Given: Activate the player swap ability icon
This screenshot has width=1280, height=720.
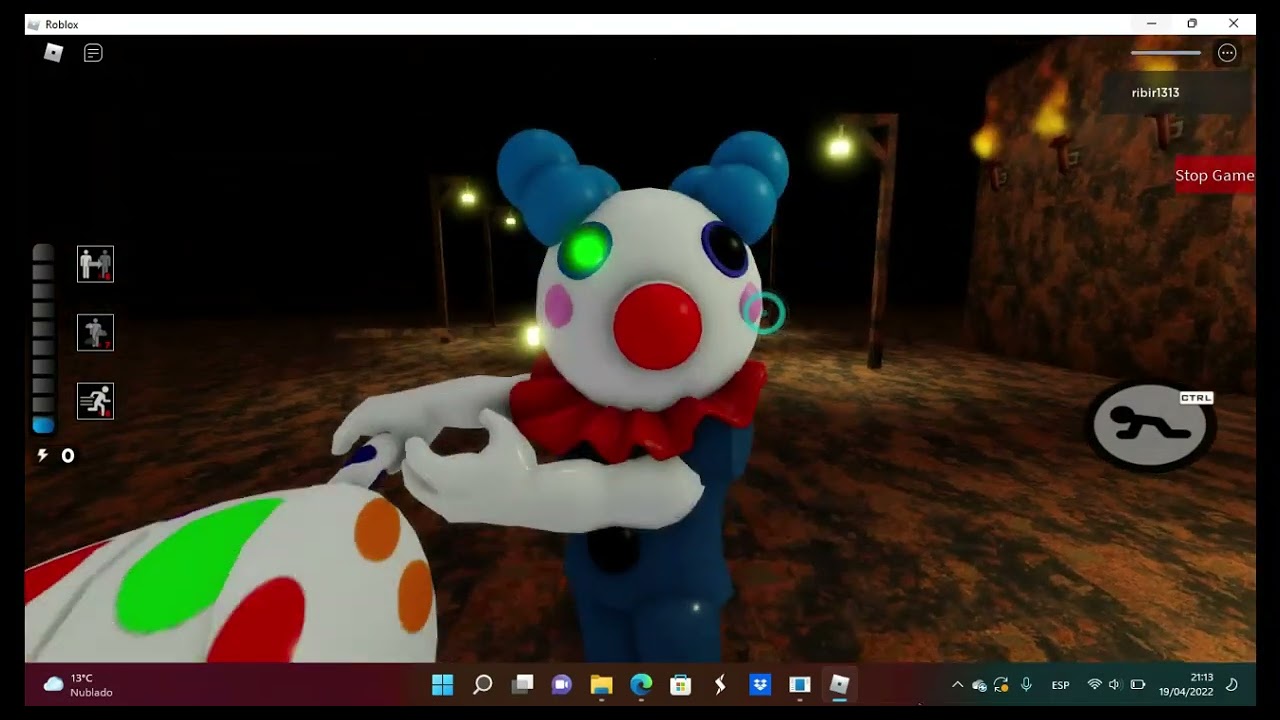Looking at the screenshot, I should click(x=95, y=264).
